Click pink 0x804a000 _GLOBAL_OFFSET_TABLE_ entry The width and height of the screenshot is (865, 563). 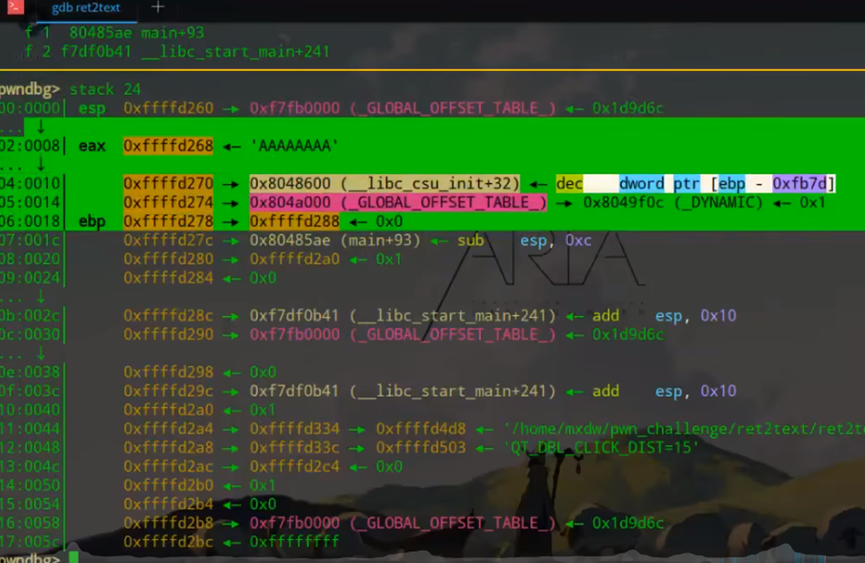point(398,203)
